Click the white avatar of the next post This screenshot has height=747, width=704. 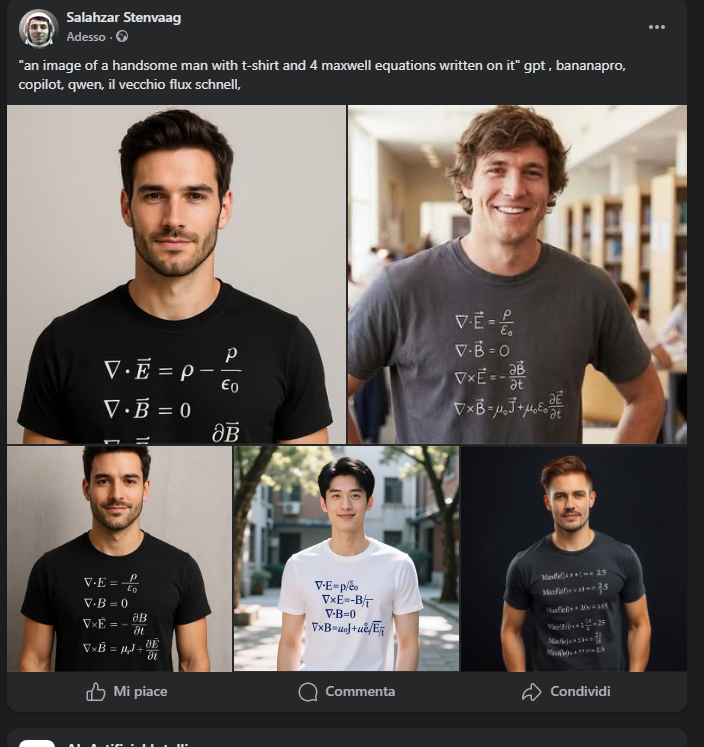pyautogui.click(x=37, y=743)
